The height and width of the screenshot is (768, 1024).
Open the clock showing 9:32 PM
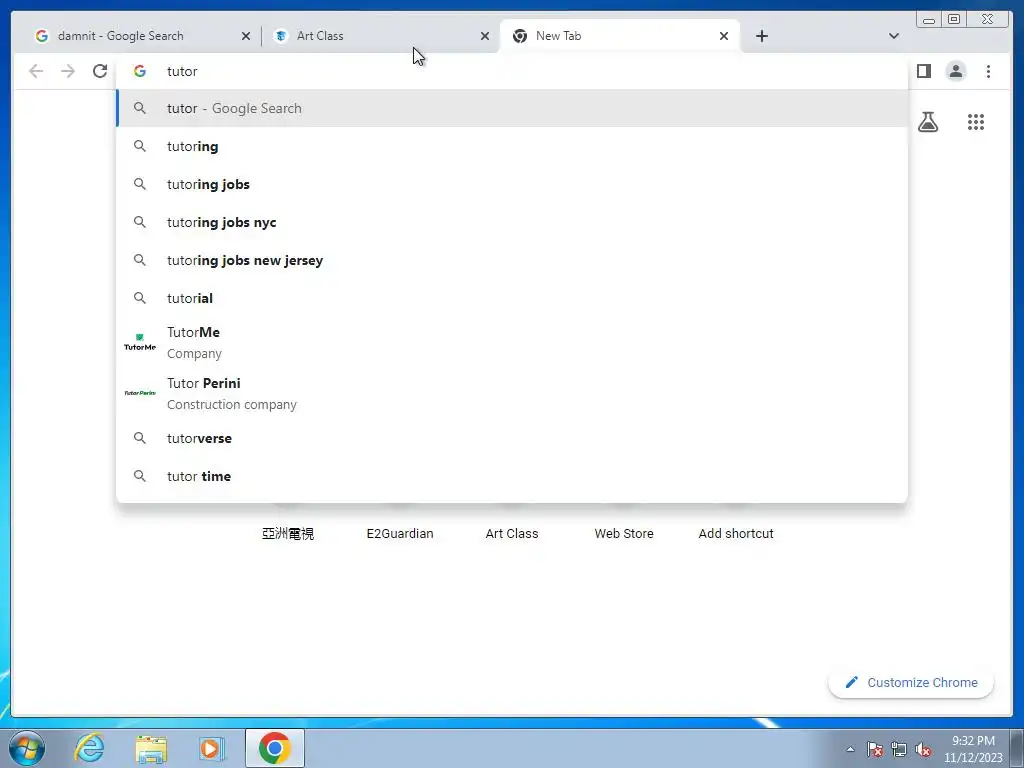click(972, 749)
